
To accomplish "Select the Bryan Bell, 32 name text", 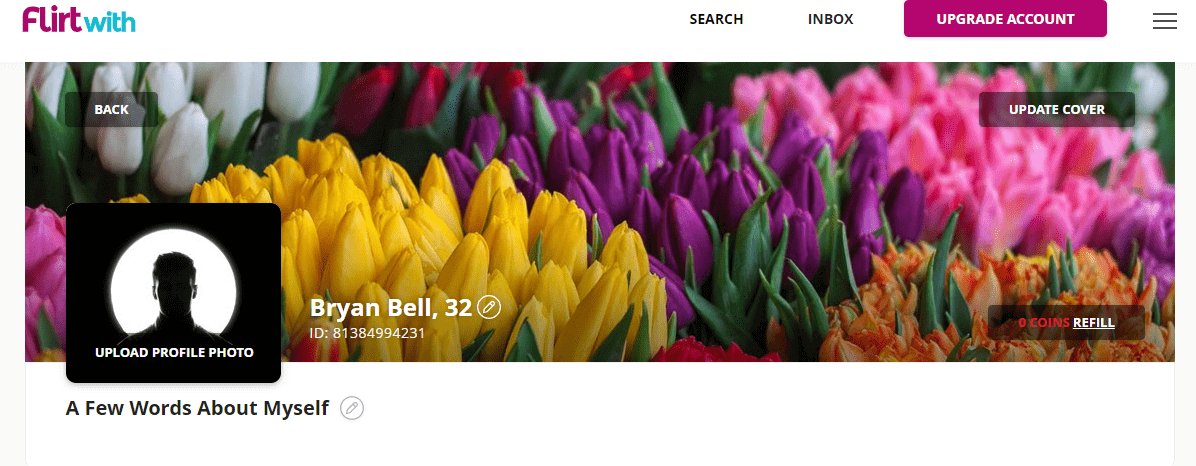I will [x=391, y=308].
